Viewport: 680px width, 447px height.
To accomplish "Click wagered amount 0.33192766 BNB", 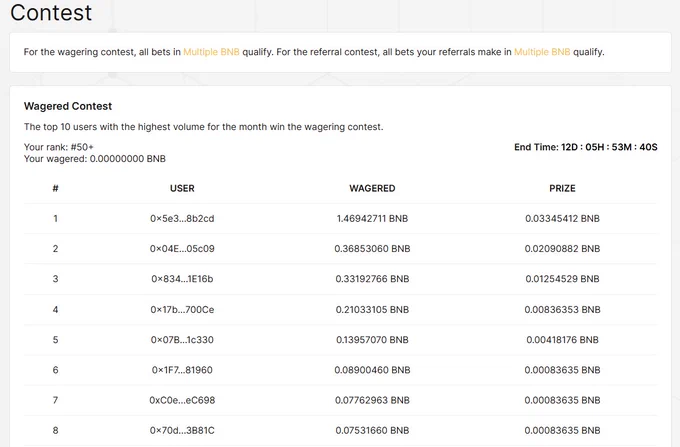I will coord(372,279).
